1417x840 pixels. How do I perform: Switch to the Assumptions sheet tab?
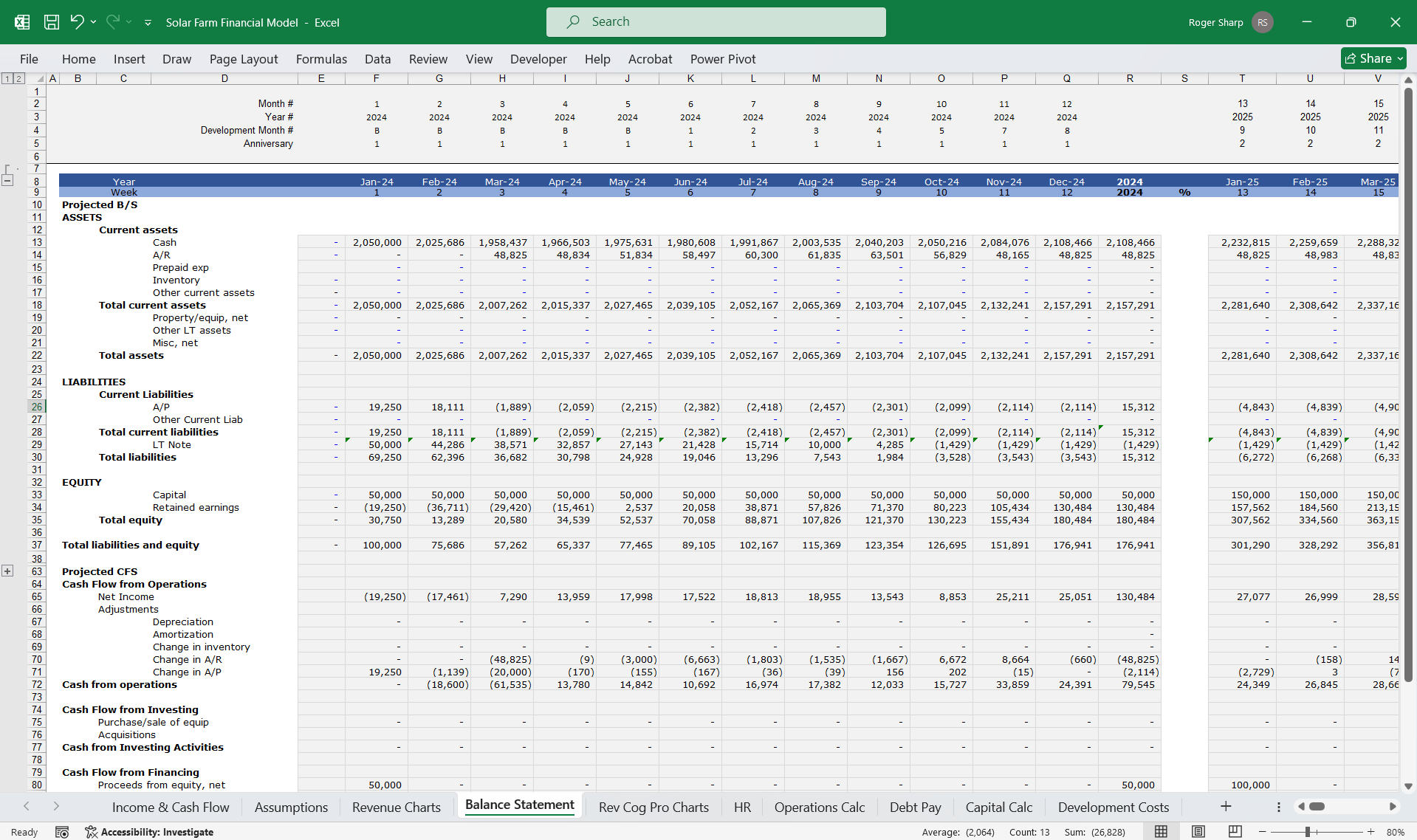click(x=291, y=808)
